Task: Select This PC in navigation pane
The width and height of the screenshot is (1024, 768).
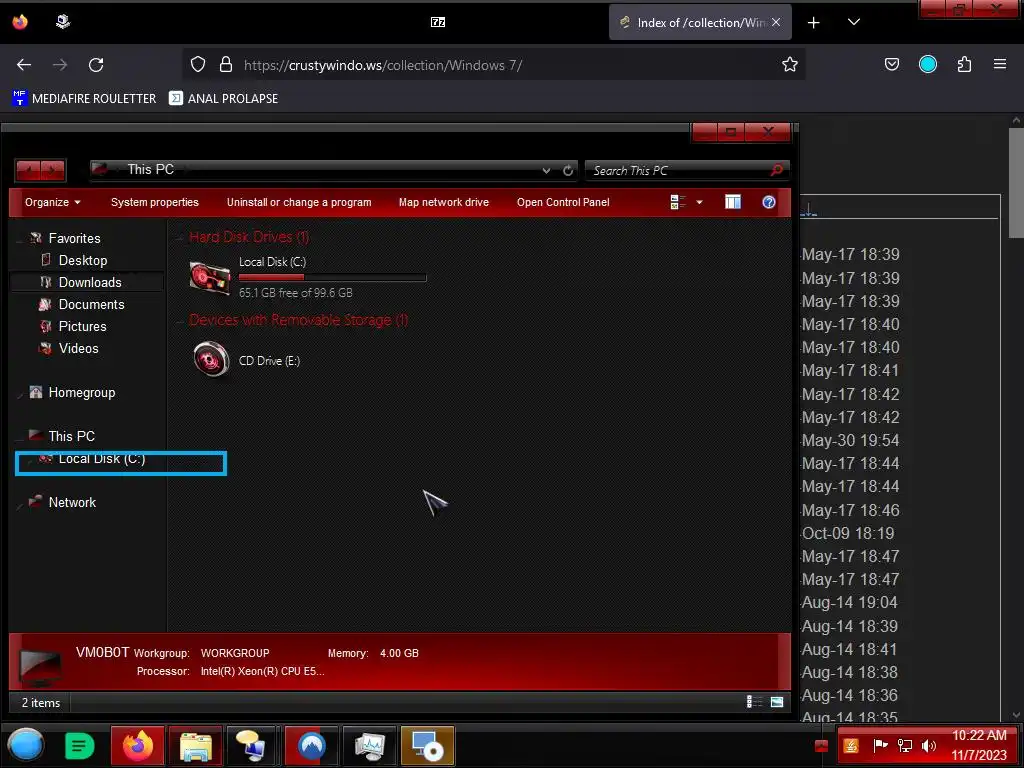Action: [x=71, y=436]
